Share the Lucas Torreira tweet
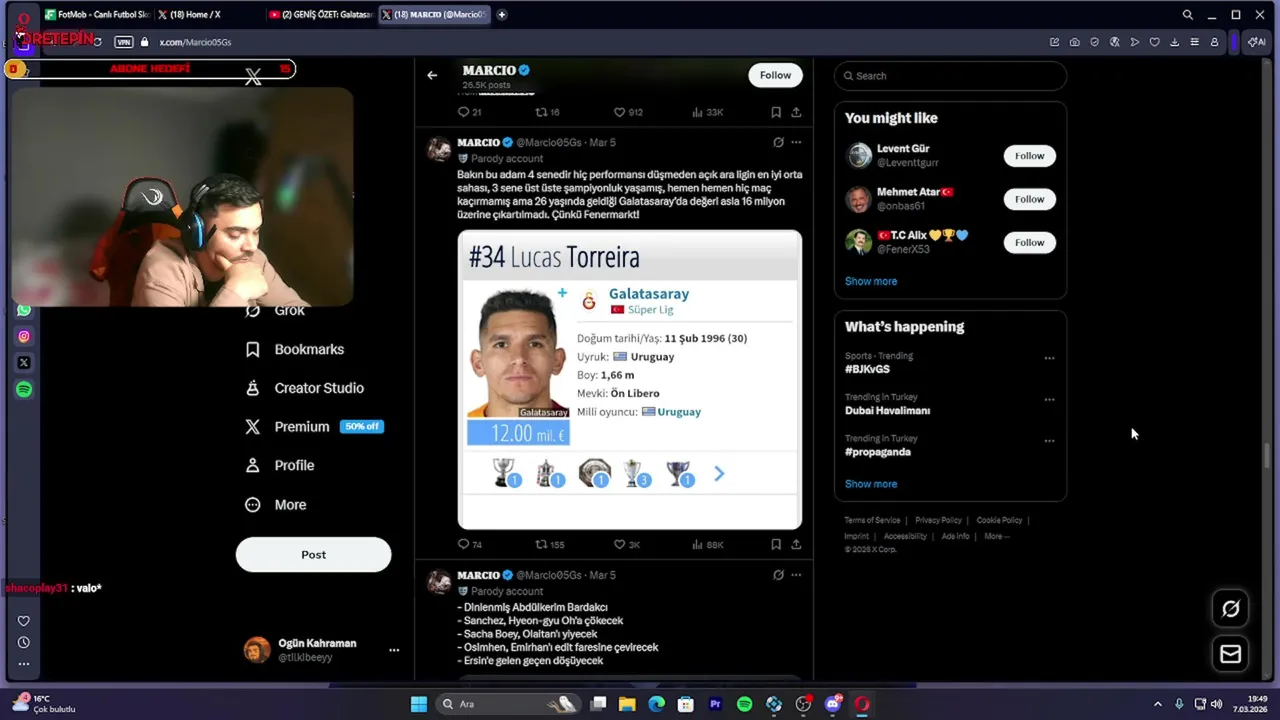Screen dimensions: 1280x720 point(796,545)
